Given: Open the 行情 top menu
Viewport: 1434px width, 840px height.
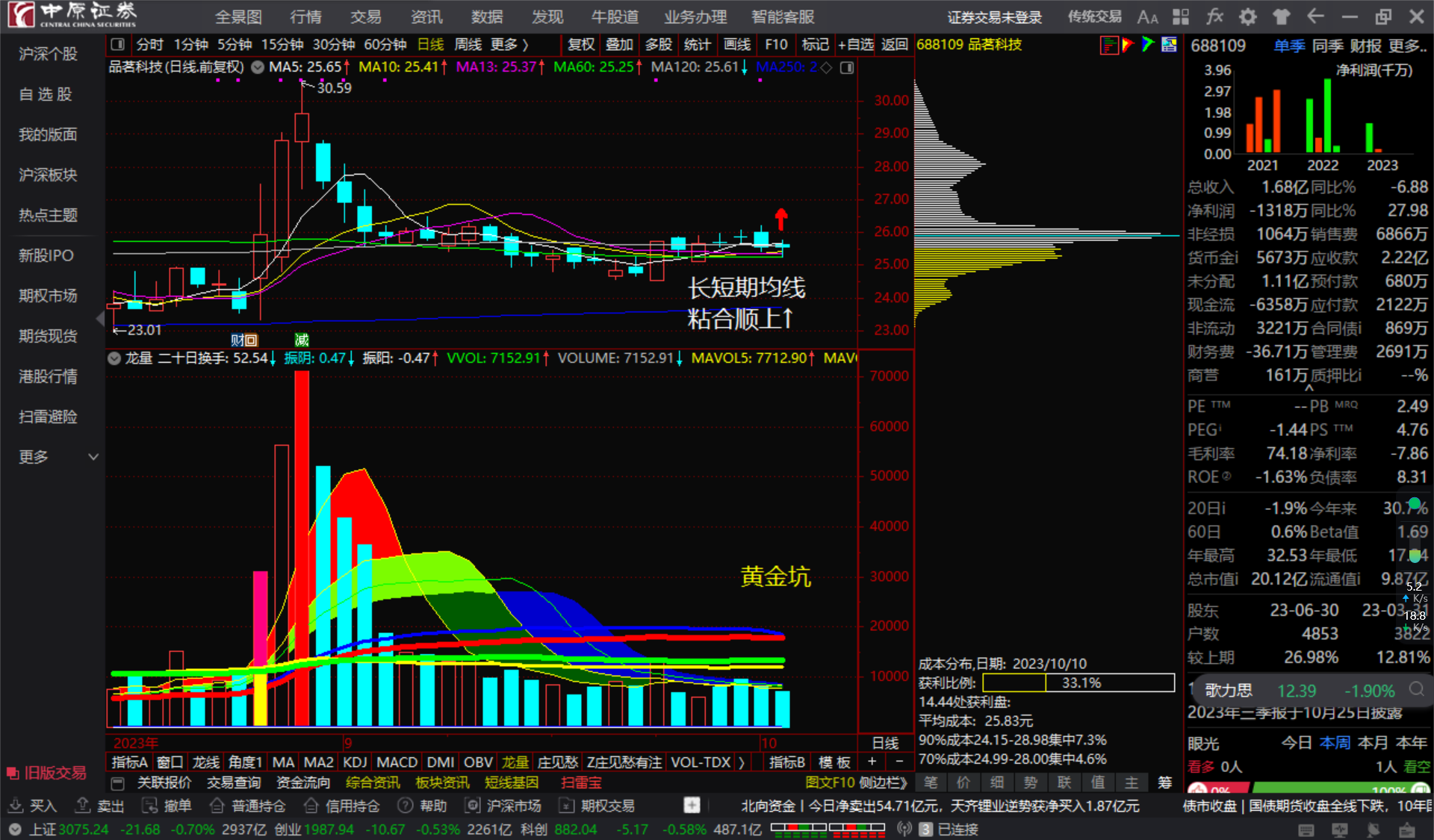Looking at the screenshot, I should [305, 17].
